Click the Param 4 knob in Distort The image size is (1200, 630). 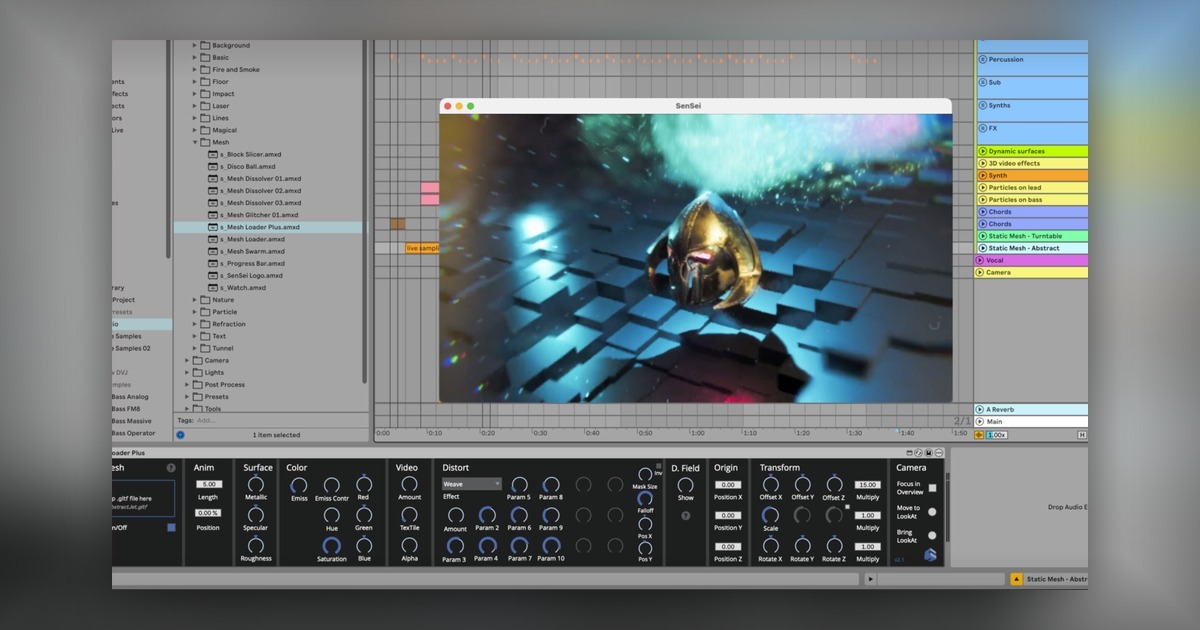click(x=487, y=546)
